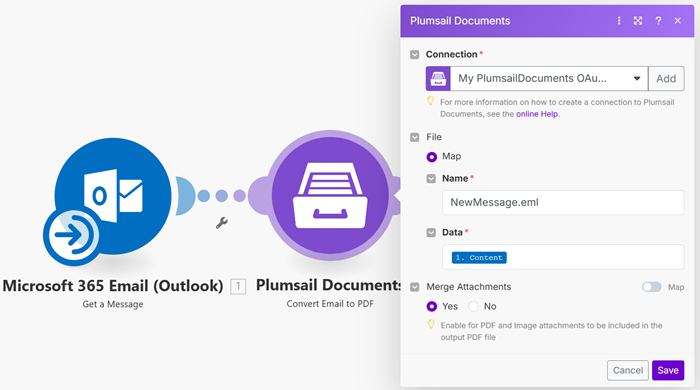
Task: Select Yes for Merge Attachments
Action: (x=432, y=307)
